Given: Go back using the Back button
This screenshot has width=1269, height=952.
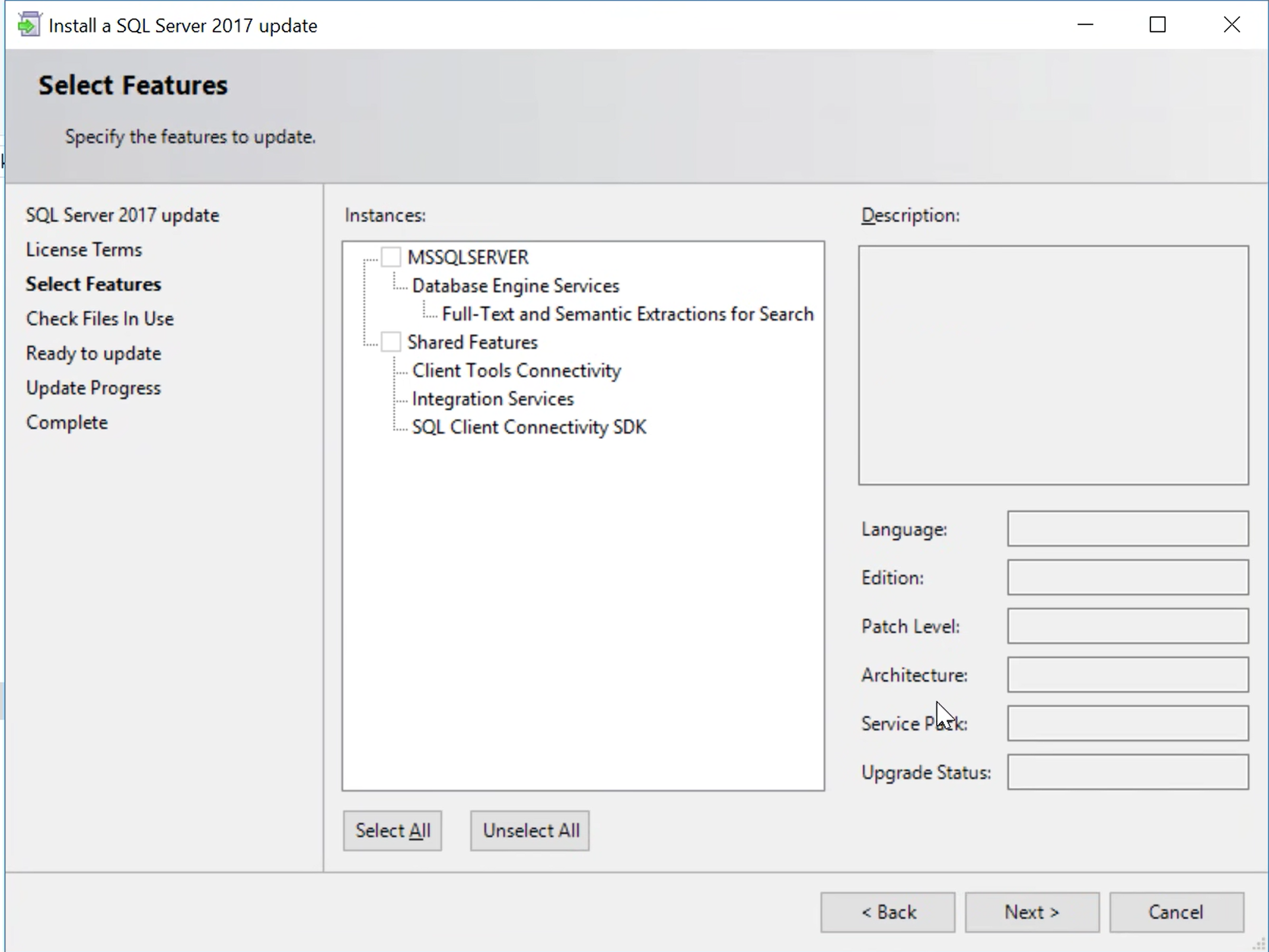Looking at the screenshot, I should 888,912.
